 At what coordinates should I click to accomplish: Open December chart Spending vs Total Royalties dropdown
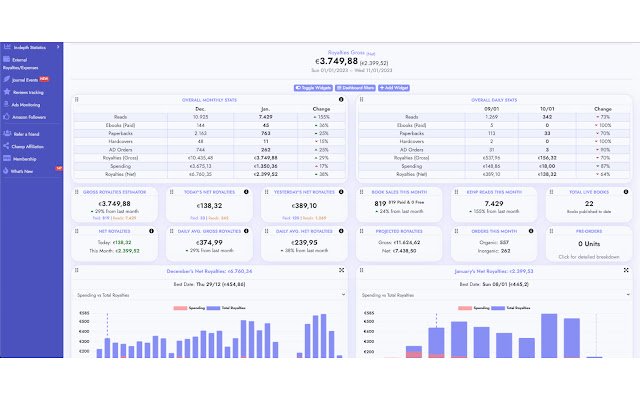[209, 295]
